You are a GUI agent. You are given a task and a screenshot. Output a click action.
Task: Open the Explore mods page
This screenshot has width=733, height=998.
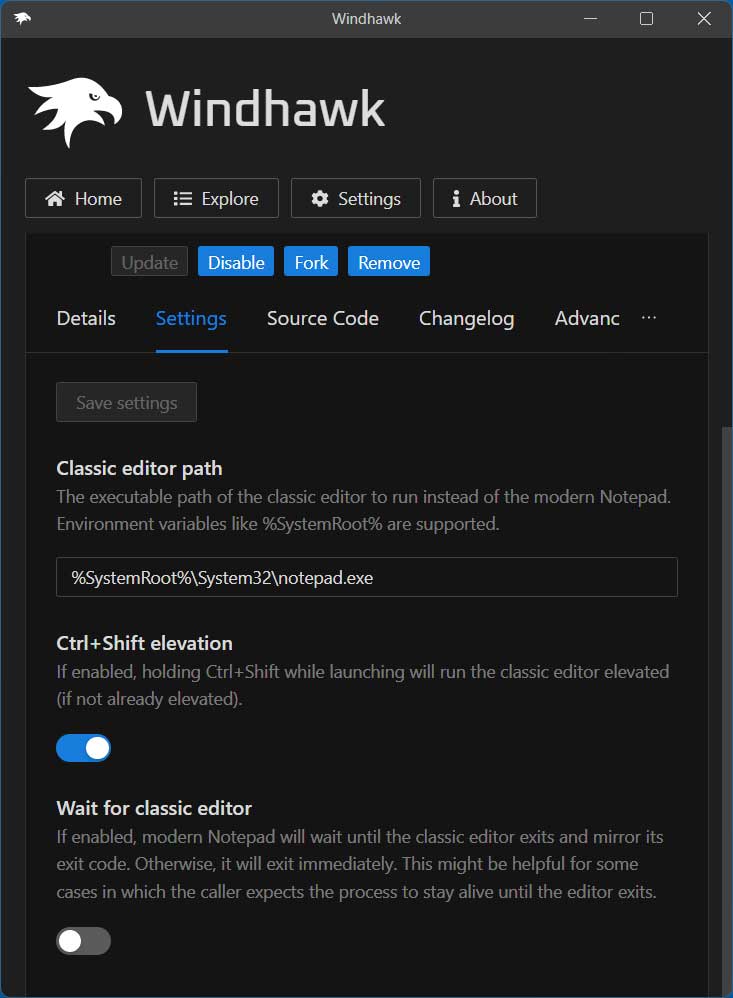pos(216,198)
